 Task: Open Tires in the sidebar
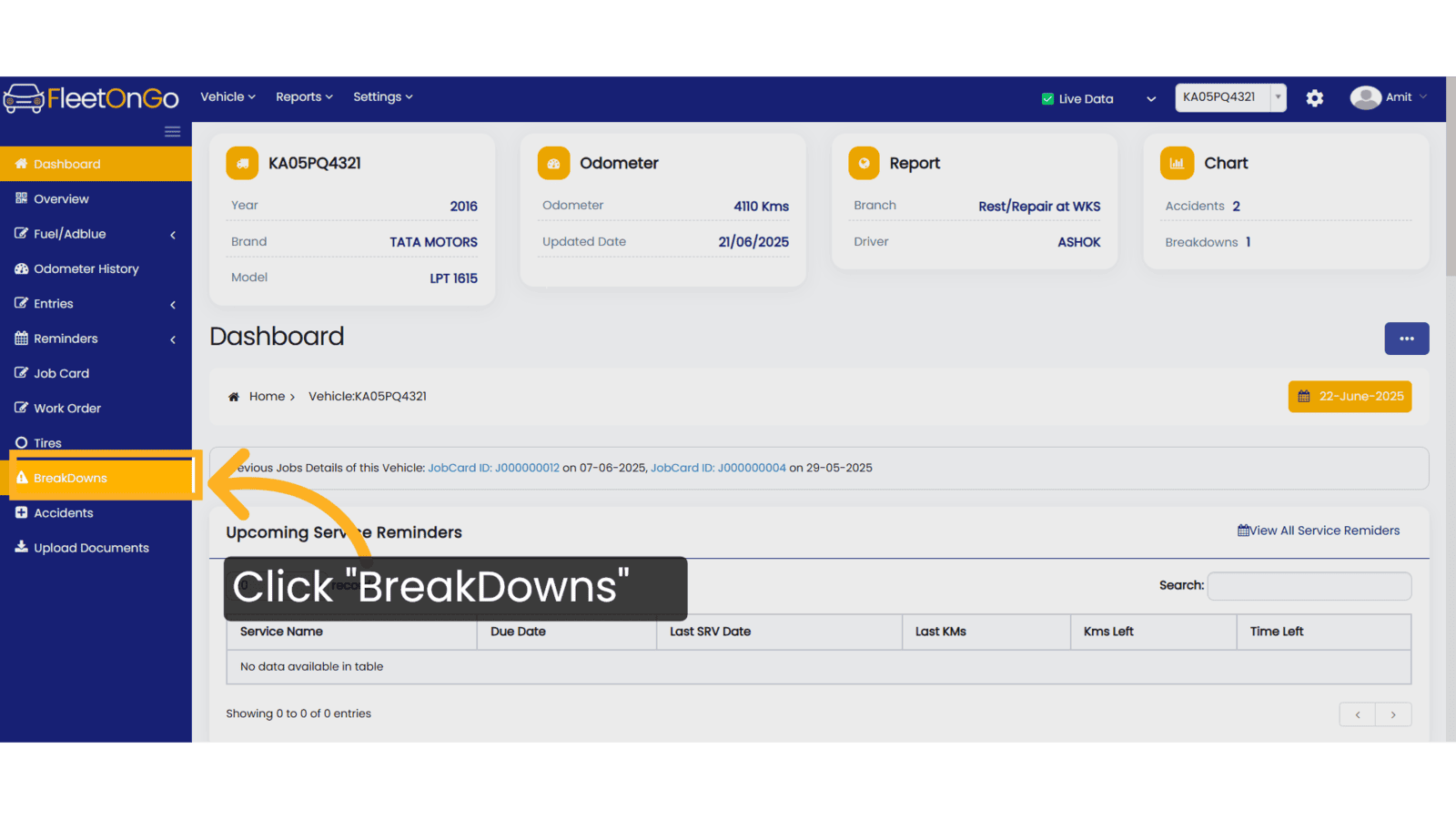pos(96,443)
